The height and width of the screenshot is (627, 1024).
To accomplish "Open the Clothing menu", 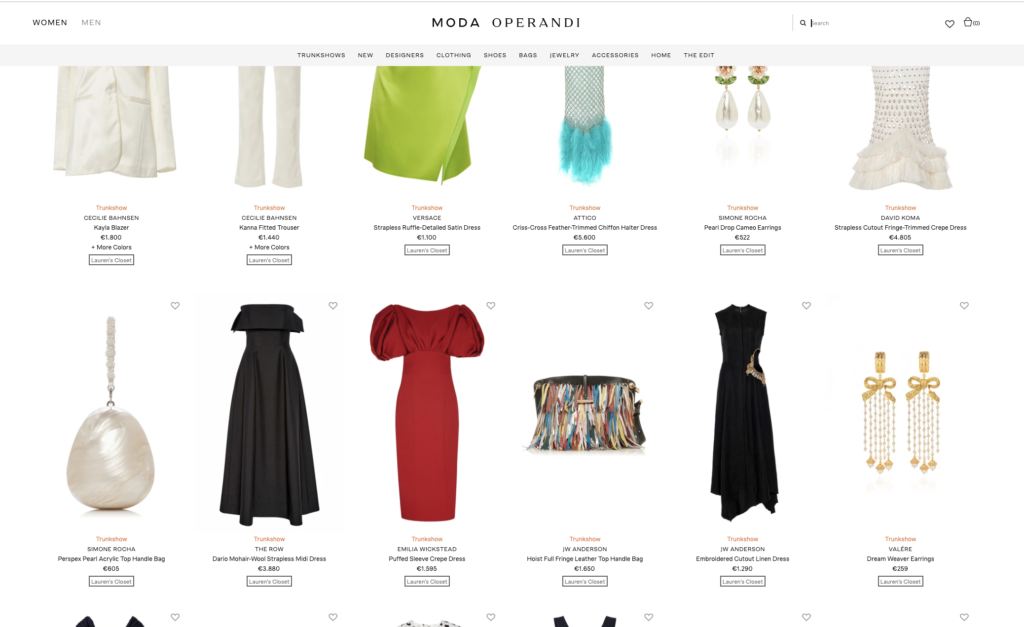I will 453,56.
